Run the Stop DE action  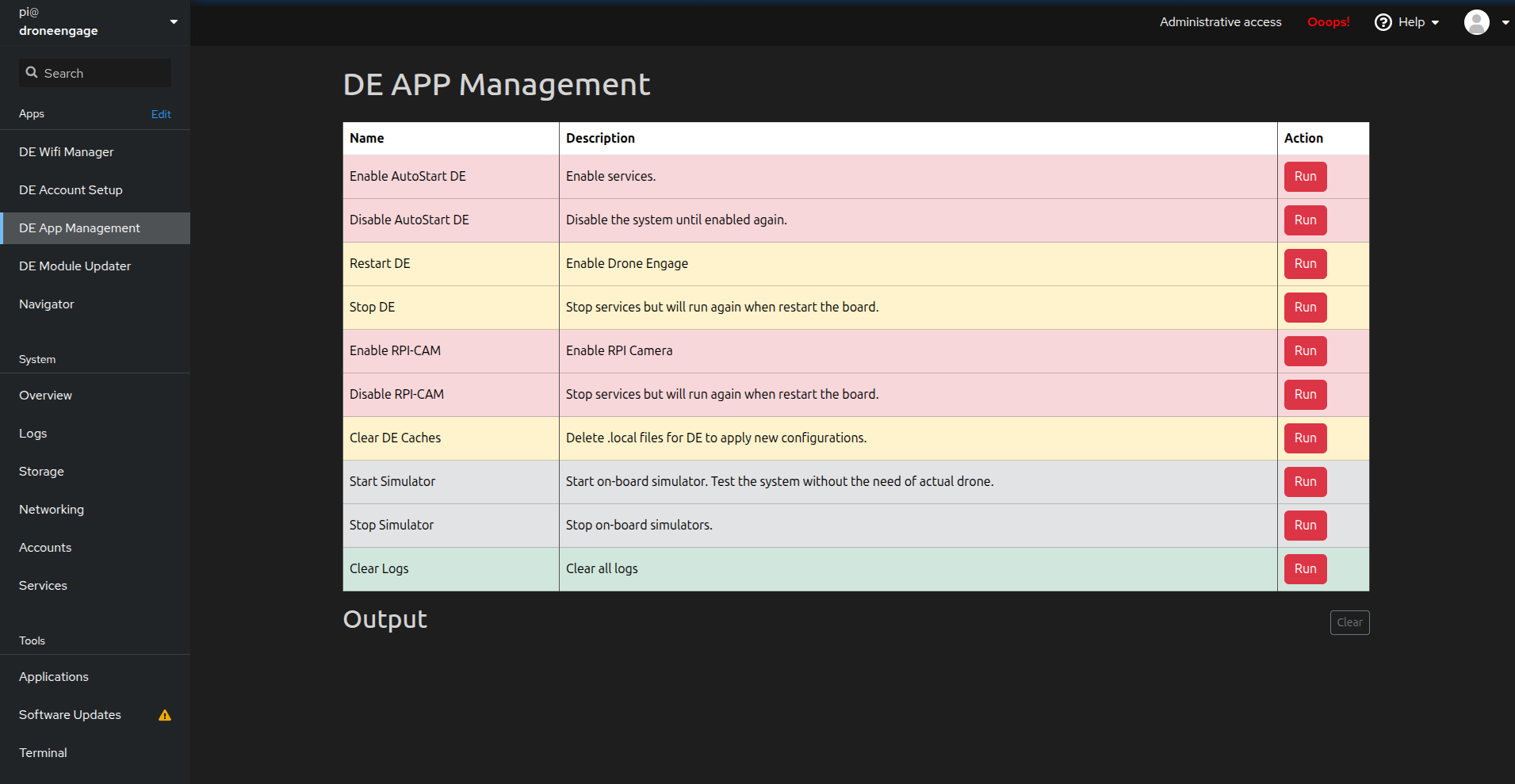pos(1304,307)
